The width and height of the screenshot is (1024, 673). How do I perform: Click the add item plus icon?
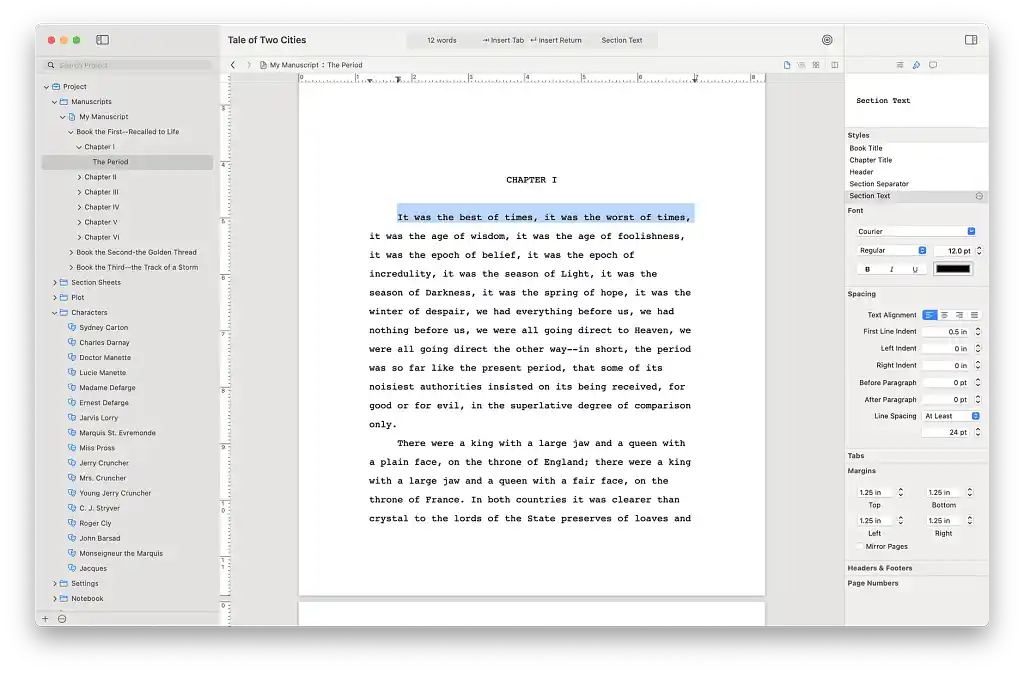[x=45, y=619]
